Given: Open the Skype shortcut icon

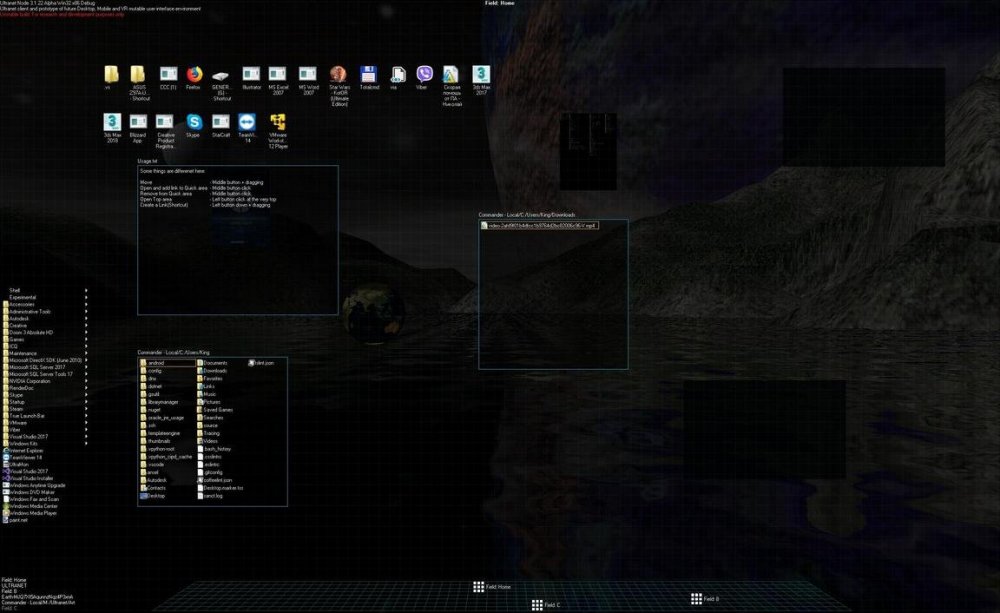Looking at the screenshot, I should coord(193,122).
